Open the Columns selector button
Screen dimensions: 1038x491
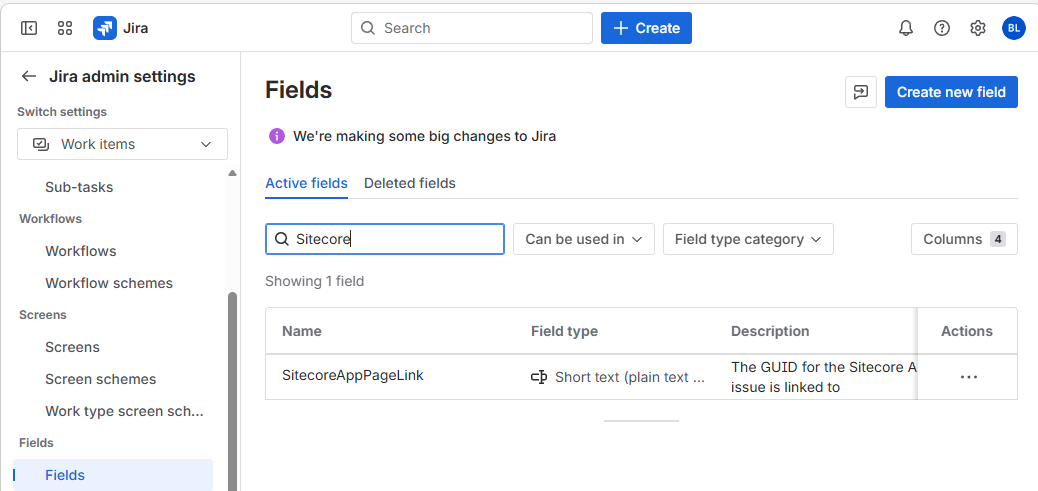(x=963, y=239)
